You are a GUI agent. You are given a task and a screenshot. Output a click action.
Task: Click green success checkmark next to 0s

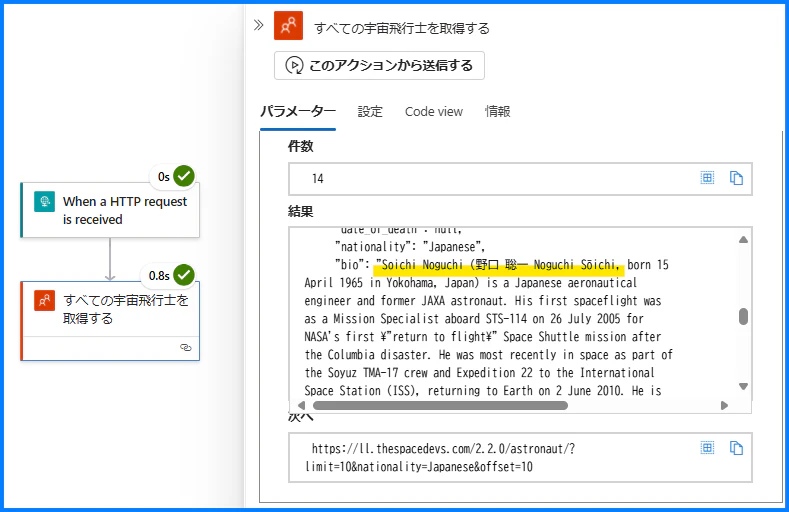coord(184,176)
